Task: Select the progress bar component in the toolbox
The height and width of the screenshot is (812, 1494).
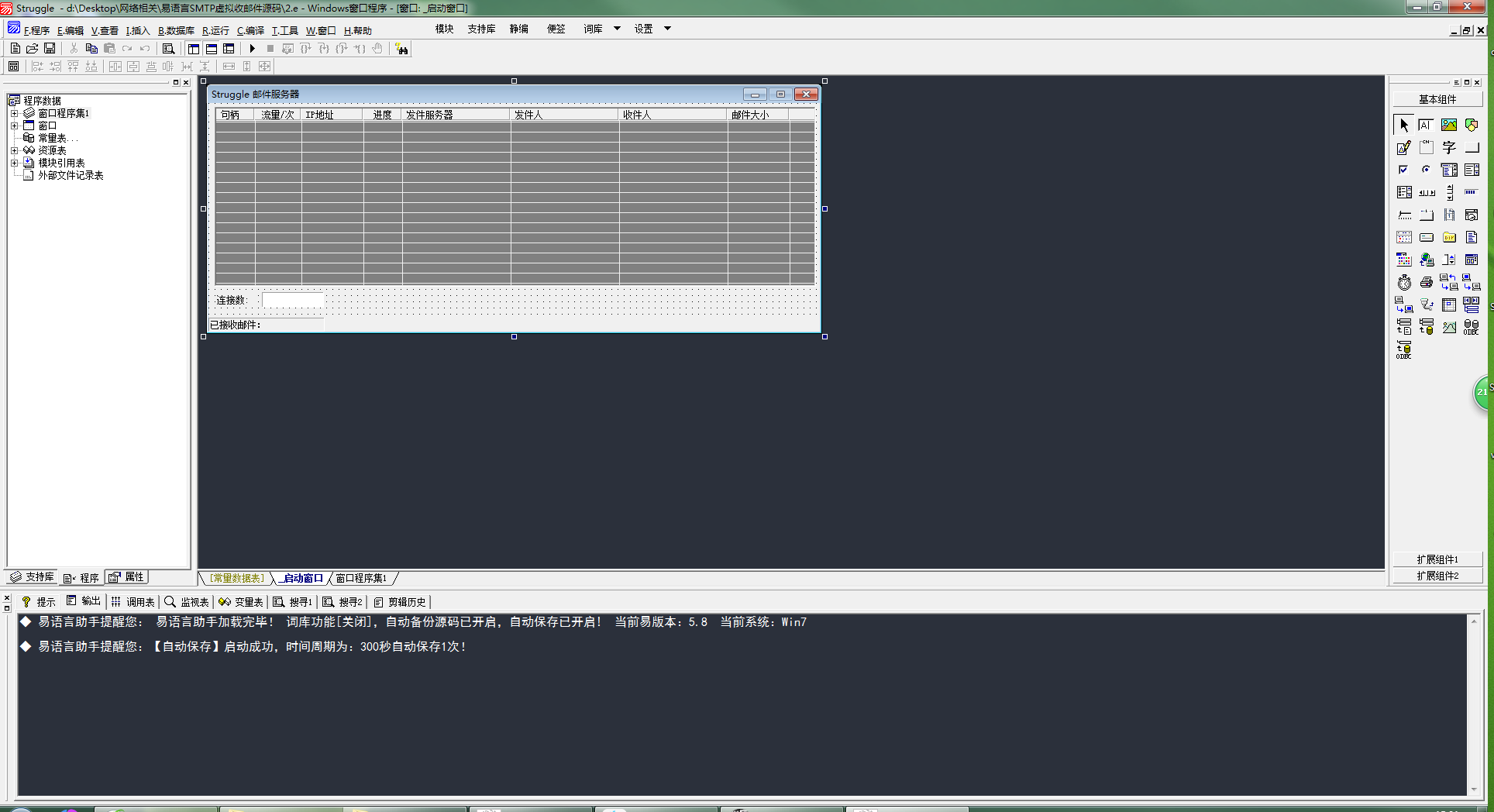Action: pyautogui.click(x=1471, y=192)
